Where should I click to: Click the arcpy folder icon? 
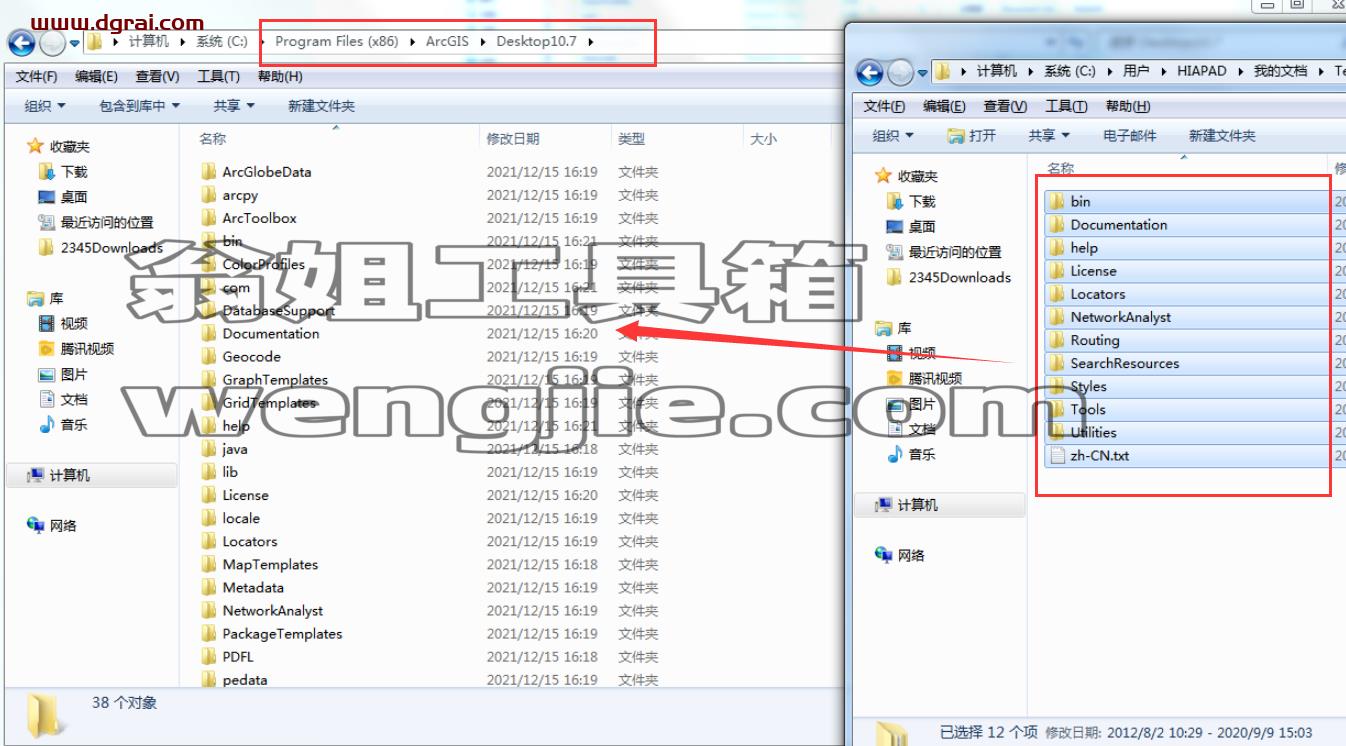(x=208, y=195)
